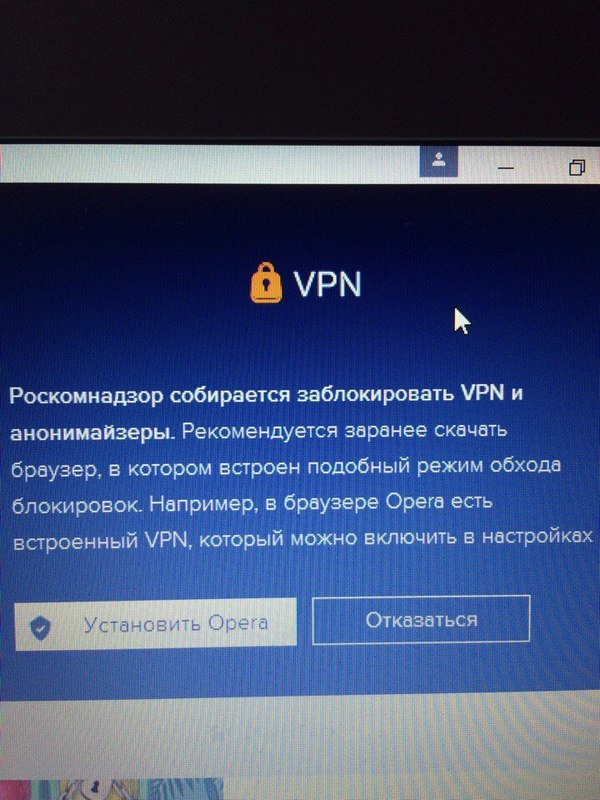Click the word "анонимайзеры" in bold text
The width and height of the screenshot is (600, 800).
(x=92, y=433)
